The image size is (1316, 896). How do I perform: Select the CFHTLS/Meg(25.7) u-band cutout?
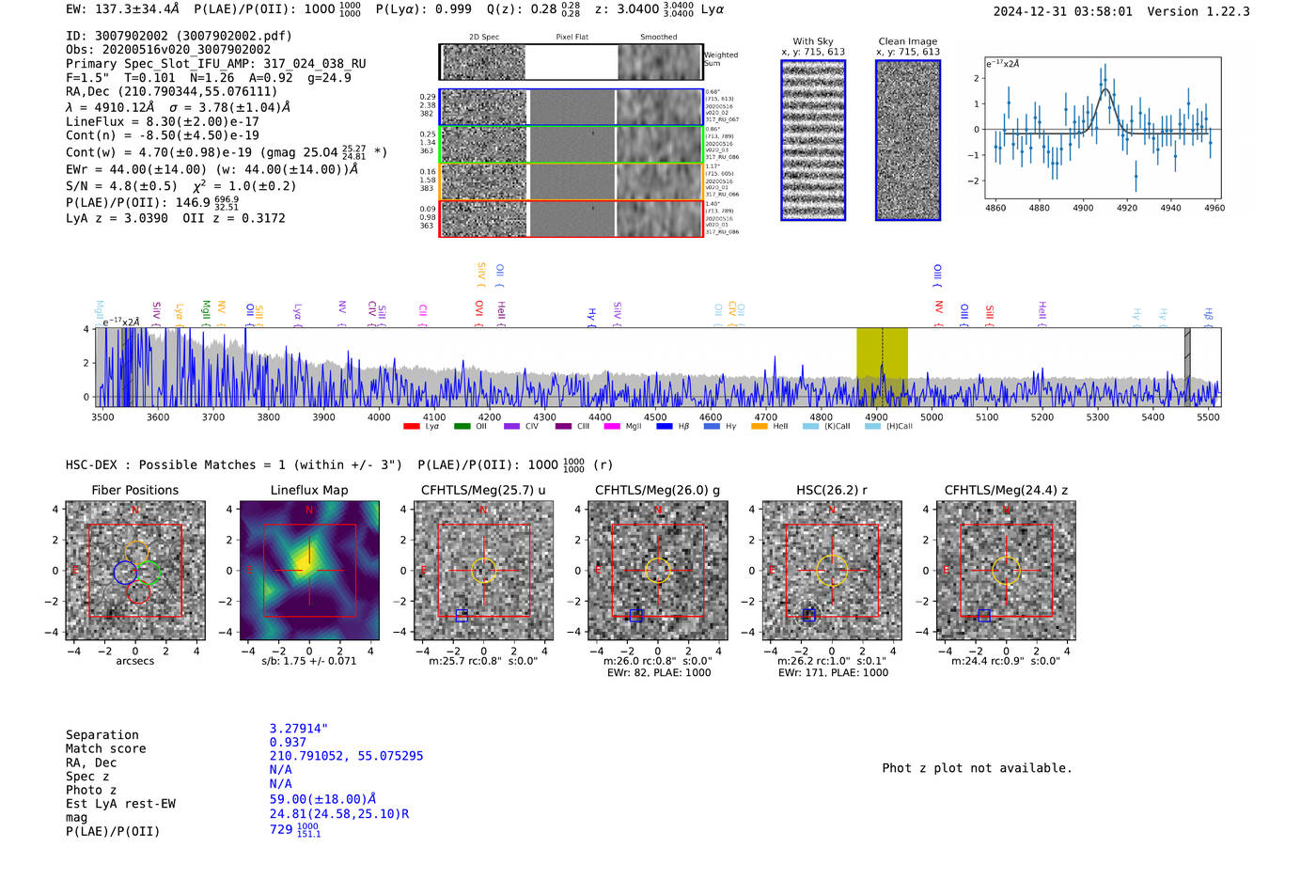point(483,571)
